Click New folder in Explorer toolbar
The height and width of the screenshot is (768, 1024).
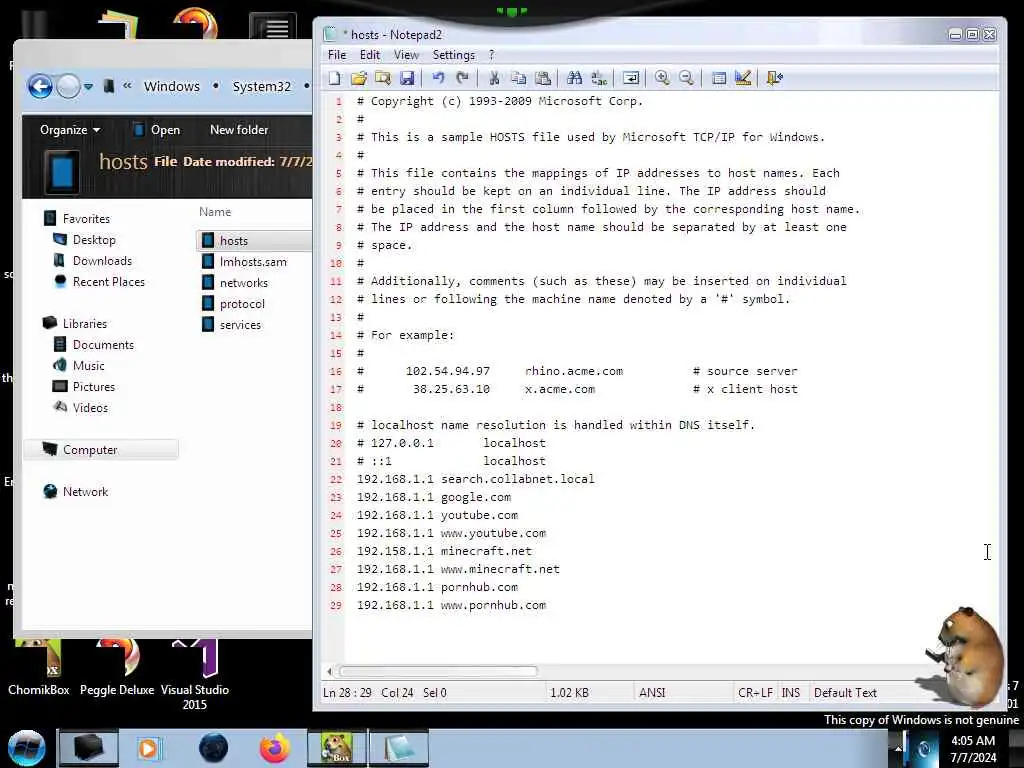(x=239, y=130)
